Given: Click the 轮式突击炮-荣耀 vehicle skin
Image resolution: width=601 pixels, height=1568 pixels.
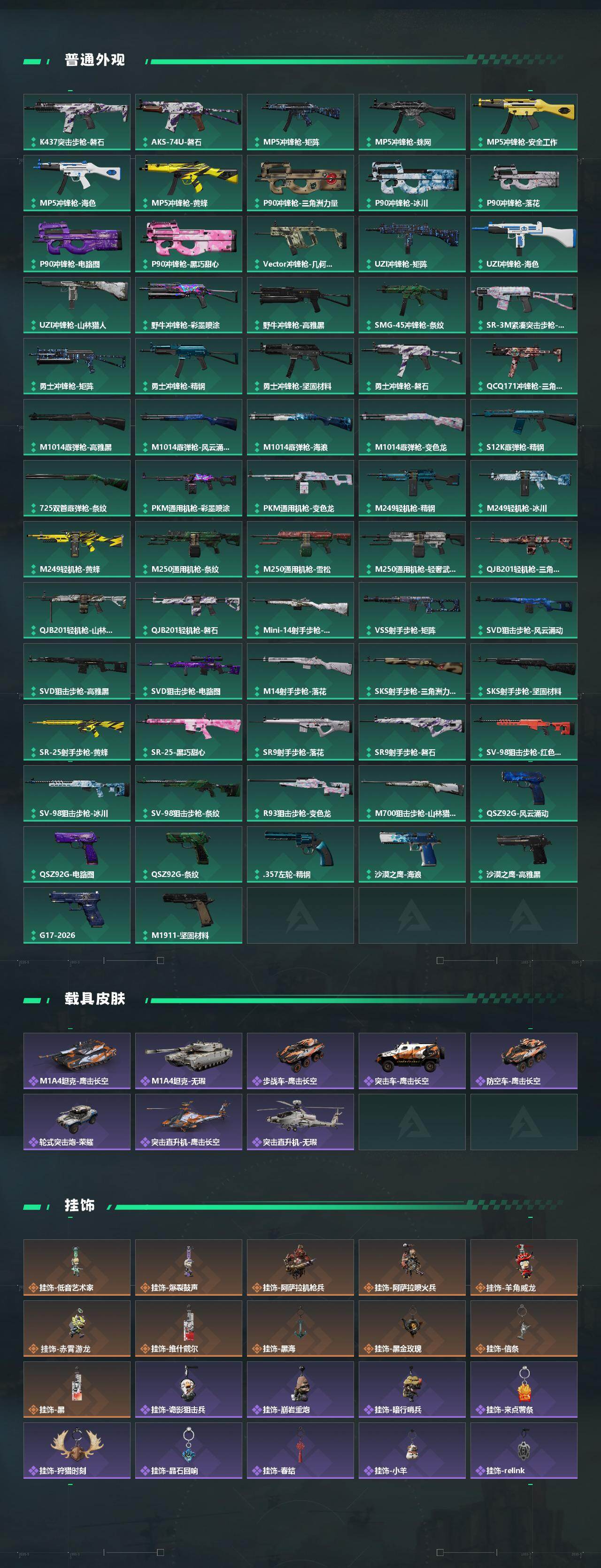Looking at the screenshot, I should pyautogui.click(x=77, y=1122).
